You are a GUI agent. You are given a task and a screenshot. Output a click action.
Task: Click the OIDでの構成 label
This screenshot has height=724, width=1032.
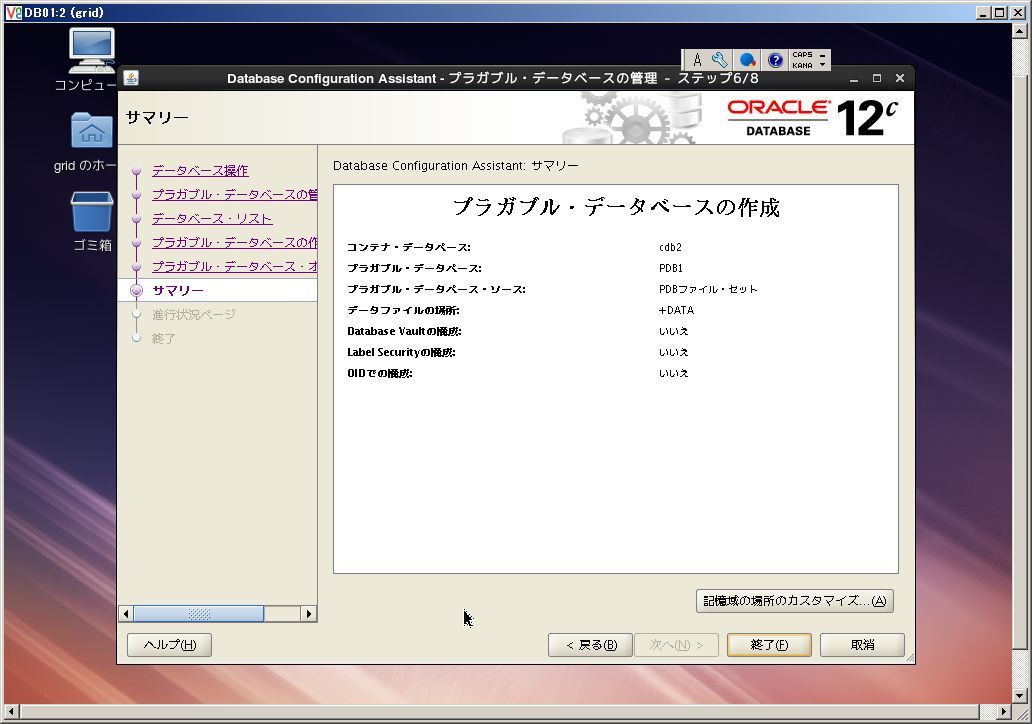pos(380,374)
